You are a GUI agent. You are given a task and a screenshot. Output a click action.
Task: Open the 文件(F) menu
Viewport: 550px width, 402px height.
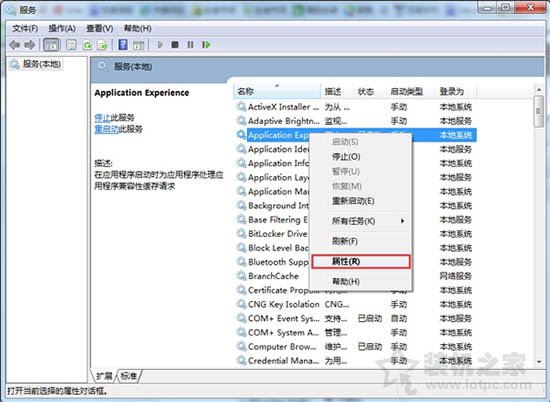[x=25, y=28]
